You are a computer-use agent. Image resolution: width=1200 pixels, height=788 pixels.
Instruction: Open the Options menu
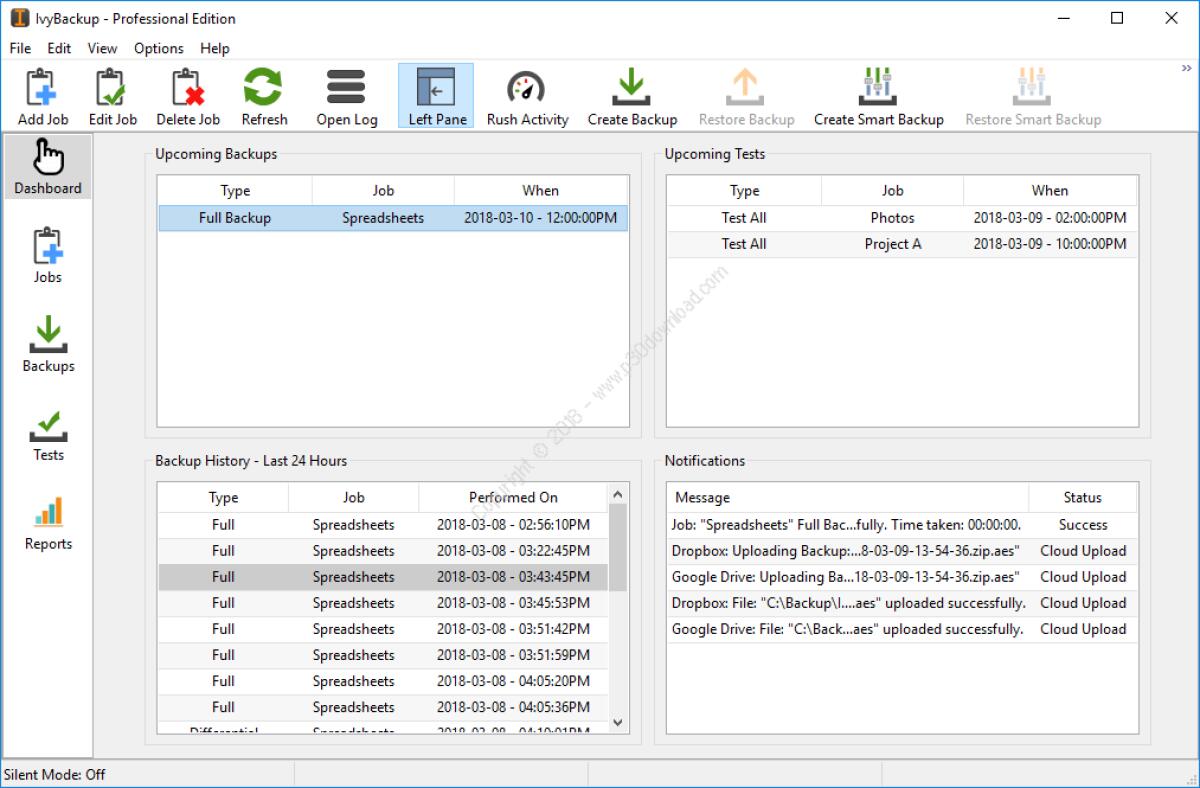click(x=157, y=47)
